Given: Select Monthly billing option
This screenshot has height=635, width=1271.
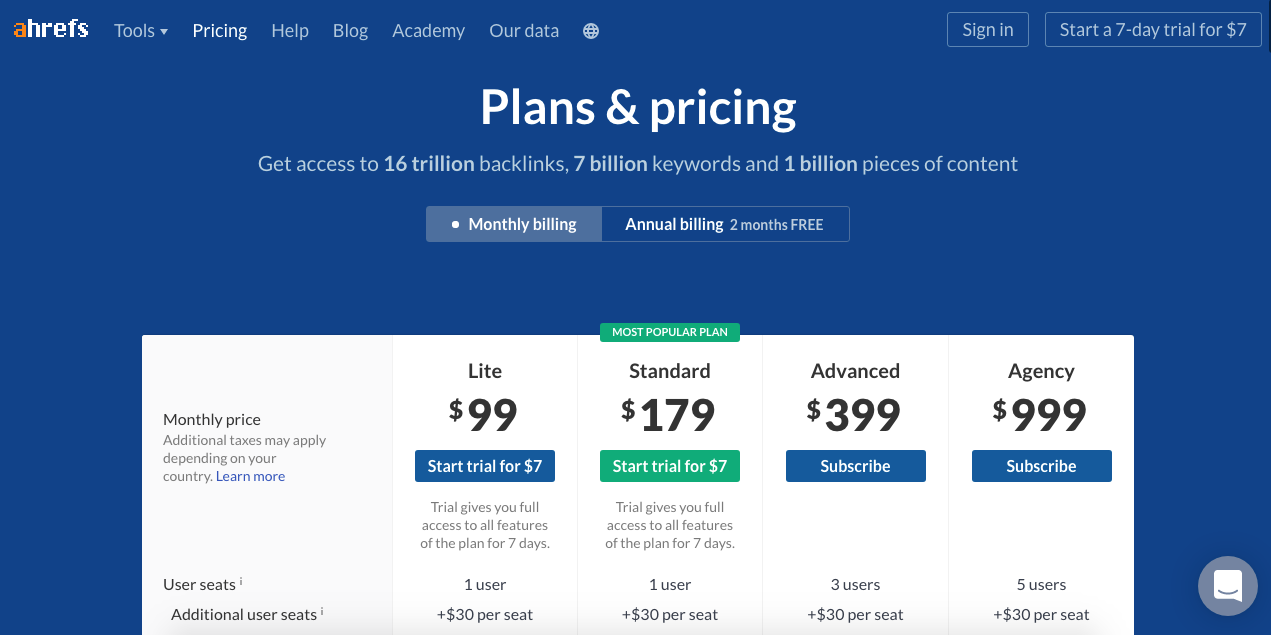Looking at the screenshot, I should point(514,224).
